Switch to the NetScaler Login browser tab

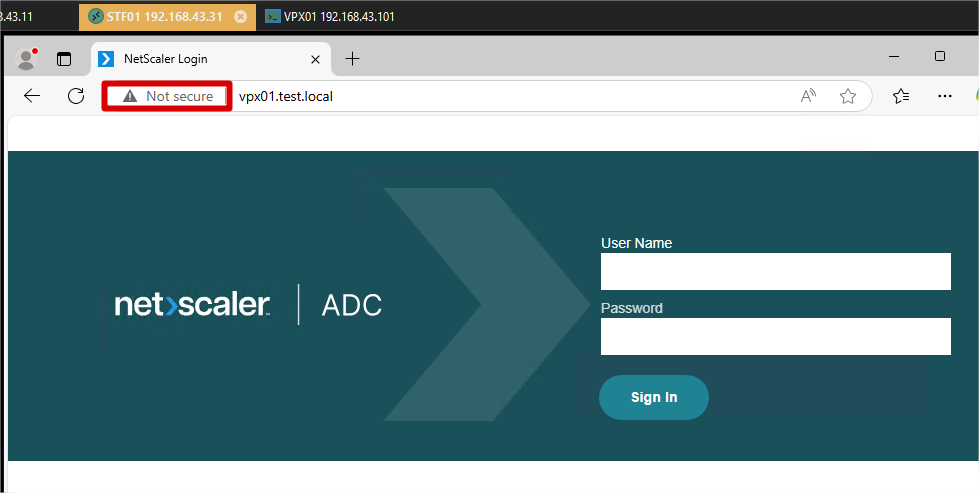211,59
